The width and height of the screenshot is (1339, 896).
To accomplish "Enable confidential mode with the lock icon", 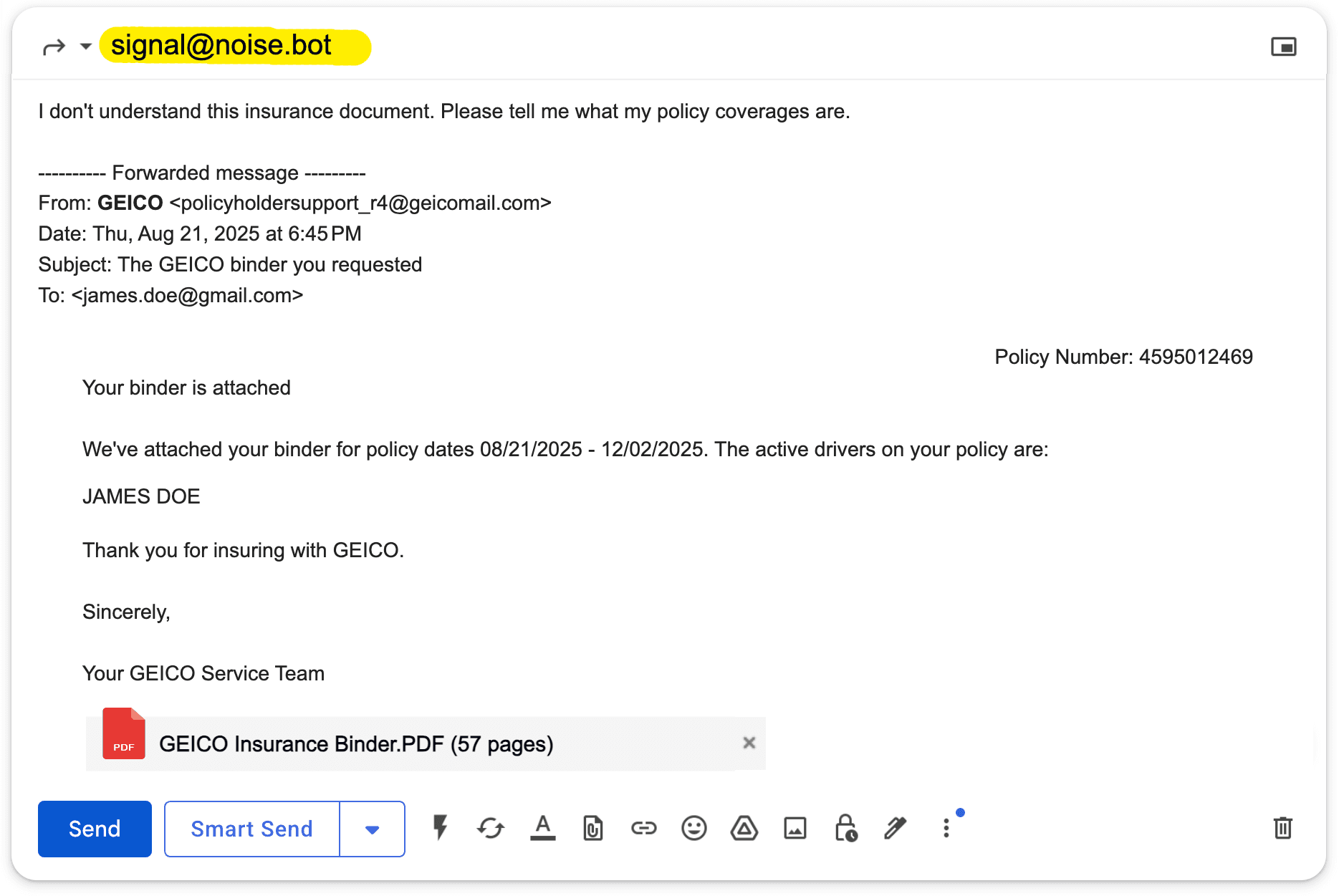I will [845, 829].
